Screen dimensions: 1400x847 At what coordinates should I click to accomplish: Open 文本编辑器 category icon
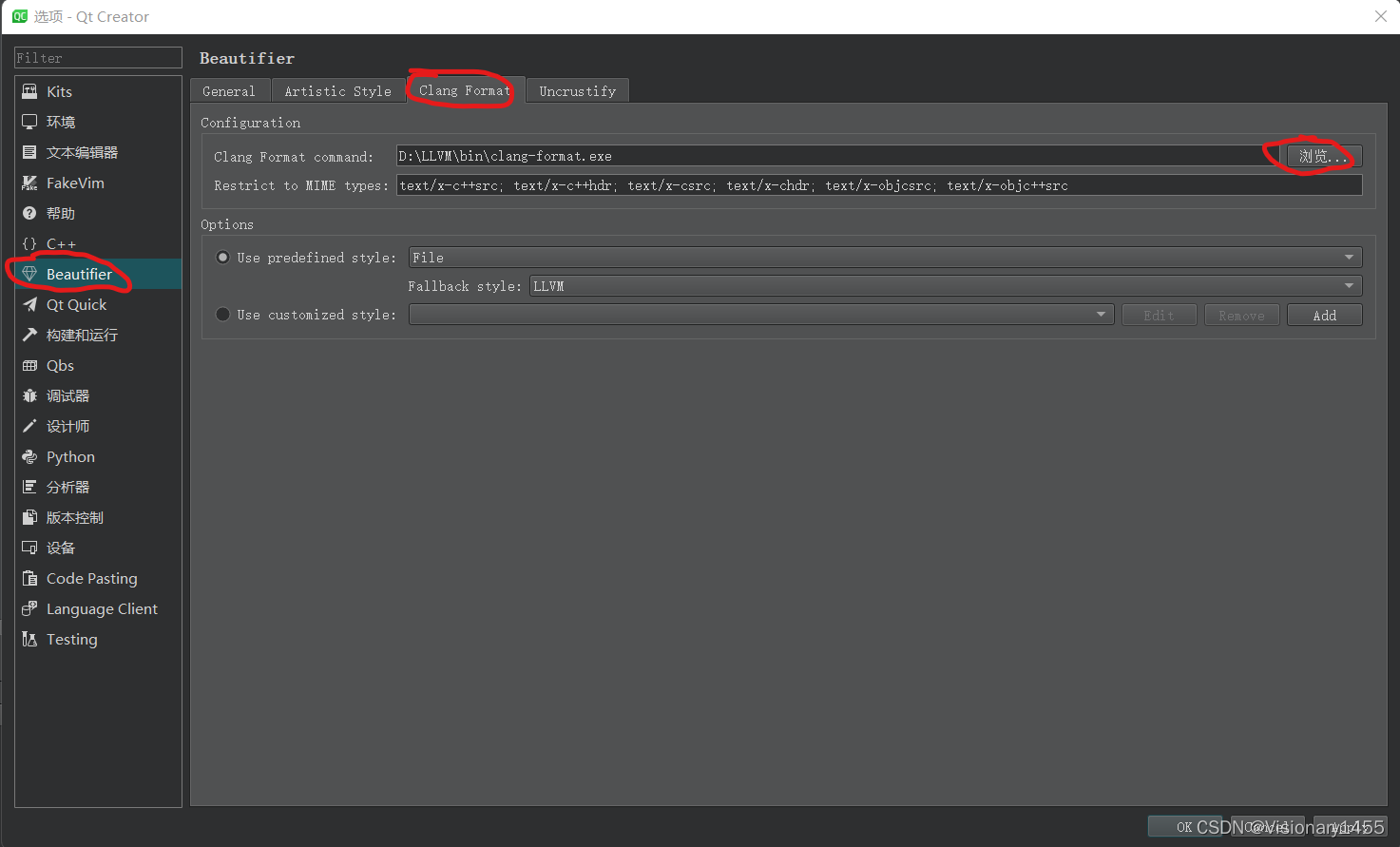pos(29,152)
